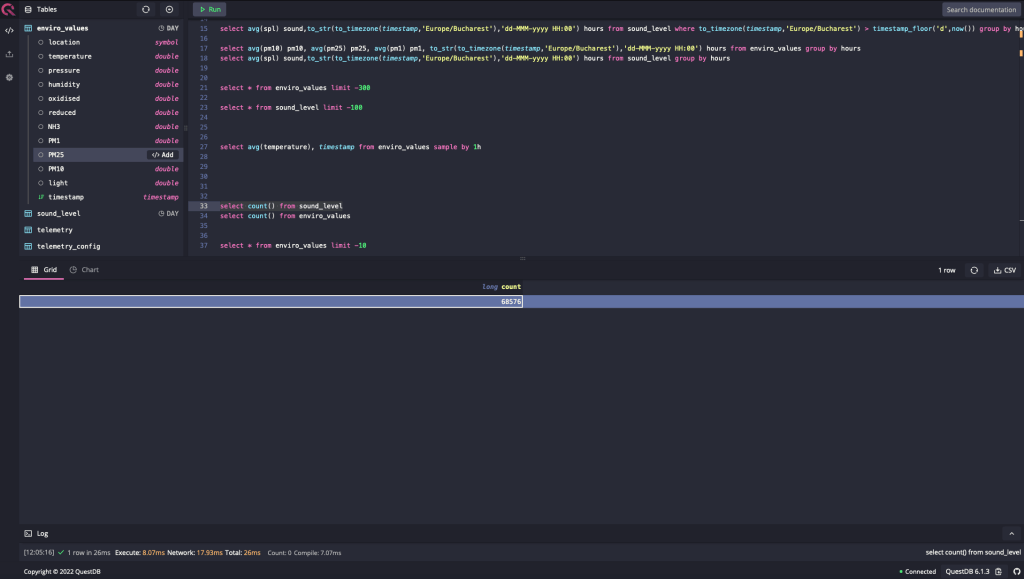1024x579 pixels.
Task: Select the 68576 count result cell
Action: 271,301
